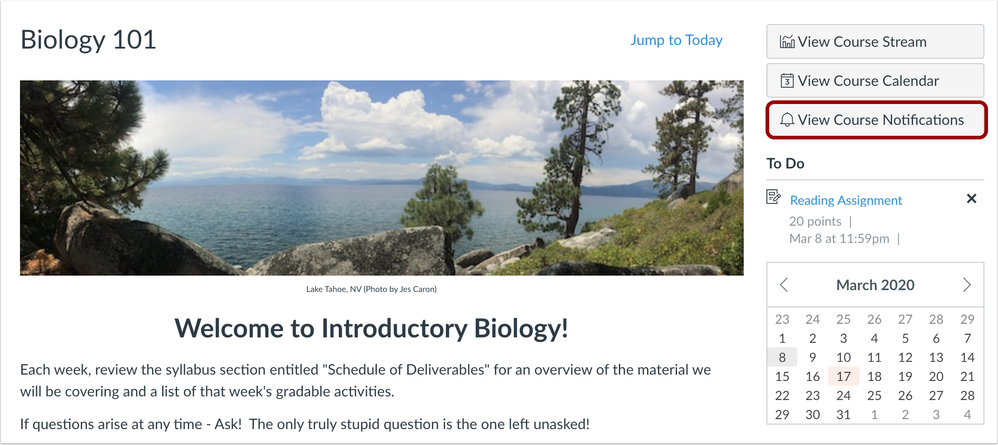Open the View Course Notifications button
998x445 pixels.
point(875,120)
